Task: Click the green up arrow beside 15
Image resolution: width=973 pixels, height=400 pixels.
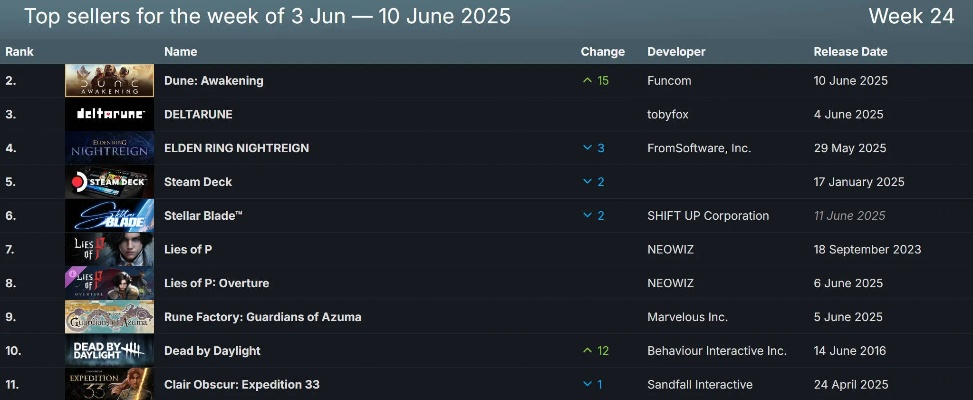Action: tap(587, 81)
